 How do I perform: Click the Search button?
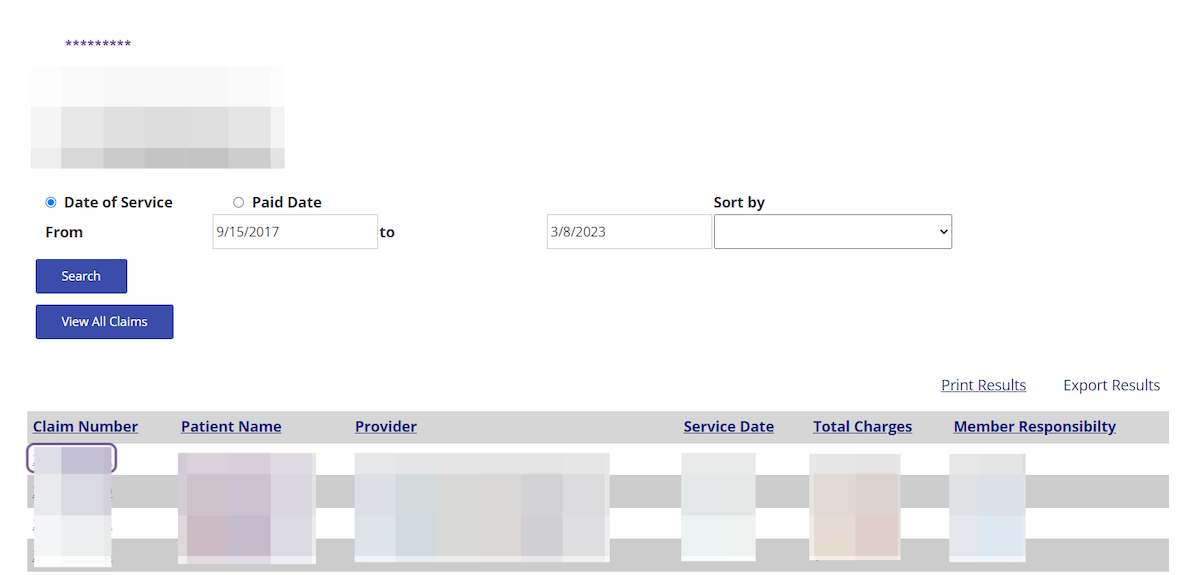click(x=81, y=276)
